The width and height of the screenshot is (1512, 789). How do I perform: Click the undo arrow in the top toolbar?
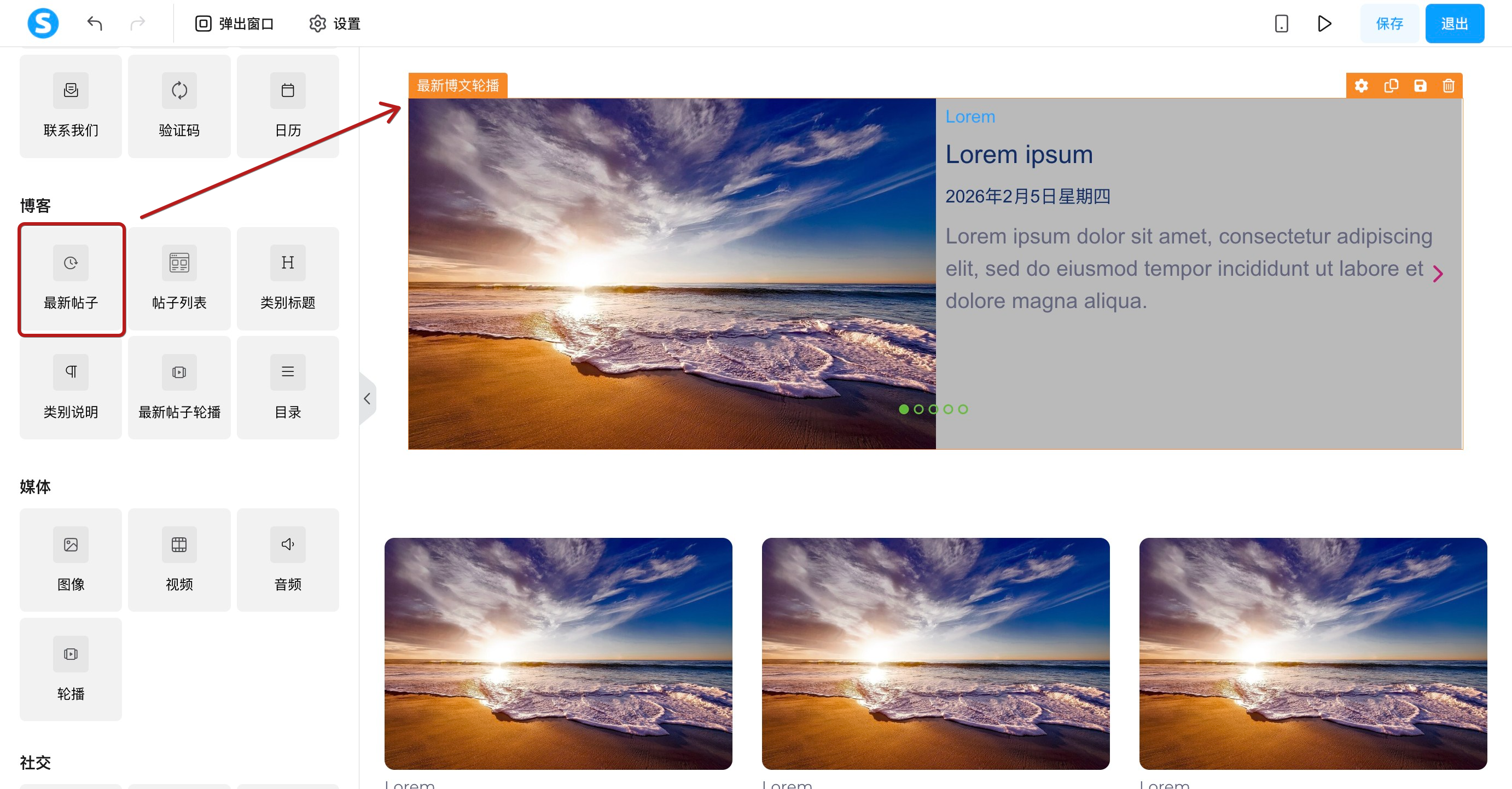95,24
